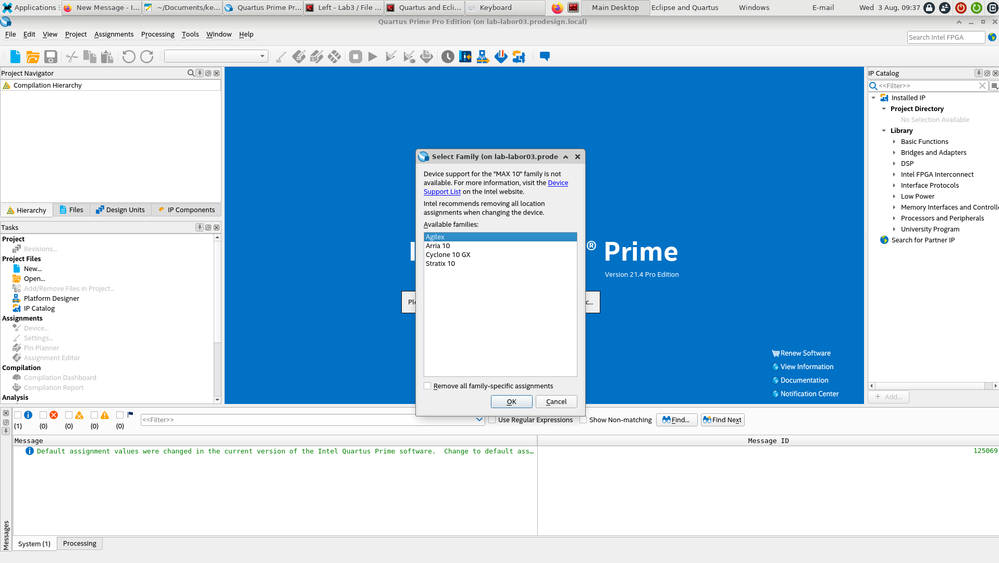The width and height of the screenshot is (999, 563).
Task: Toggle the critical warning messages filter checkbox
Action: [69, 415]
